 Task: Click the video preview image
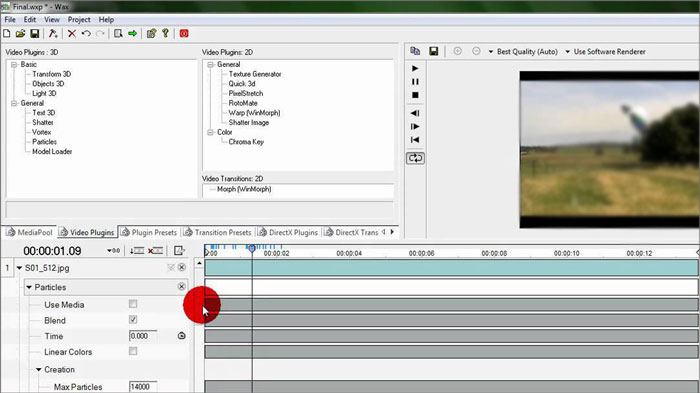[609, 149]
